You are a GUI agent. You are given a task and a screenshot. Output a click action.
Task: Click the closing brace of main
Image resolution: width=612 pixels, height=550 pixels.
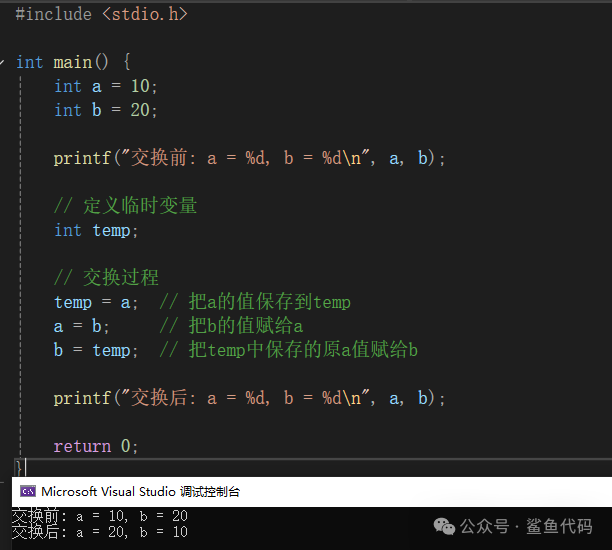[x=18, y=468]
